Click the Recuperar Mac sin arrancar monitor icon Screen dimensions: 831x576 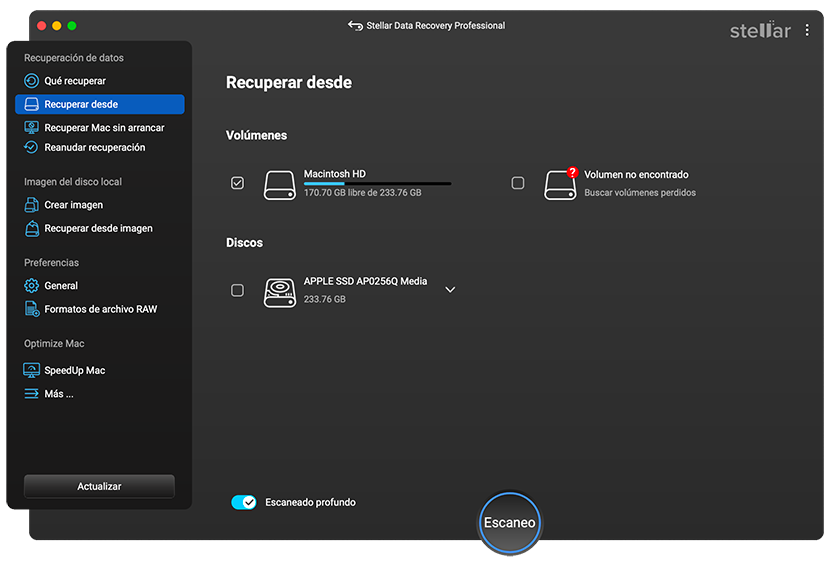click(x=31, y=128)
